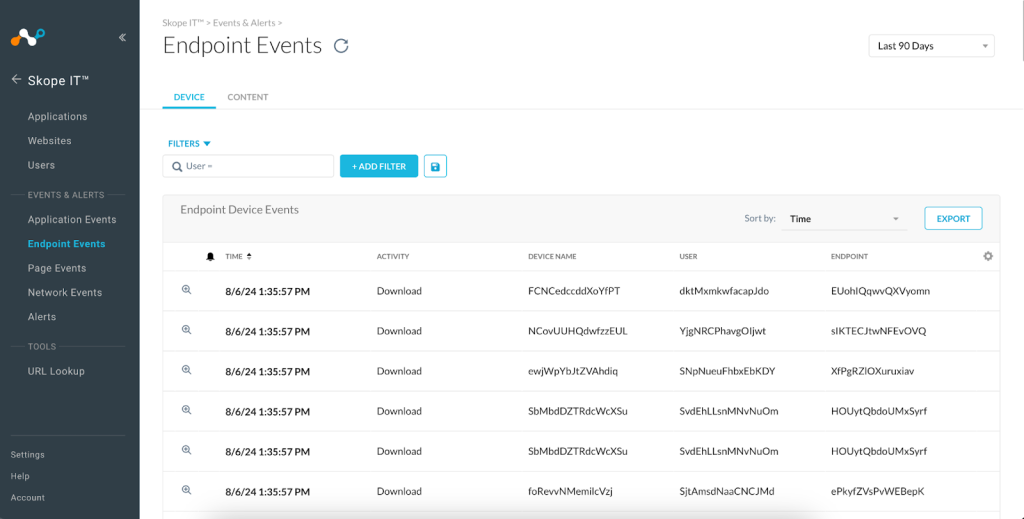Open Network Events in sidebar
The image size is (1024, 519).
[x=65, y=292]
